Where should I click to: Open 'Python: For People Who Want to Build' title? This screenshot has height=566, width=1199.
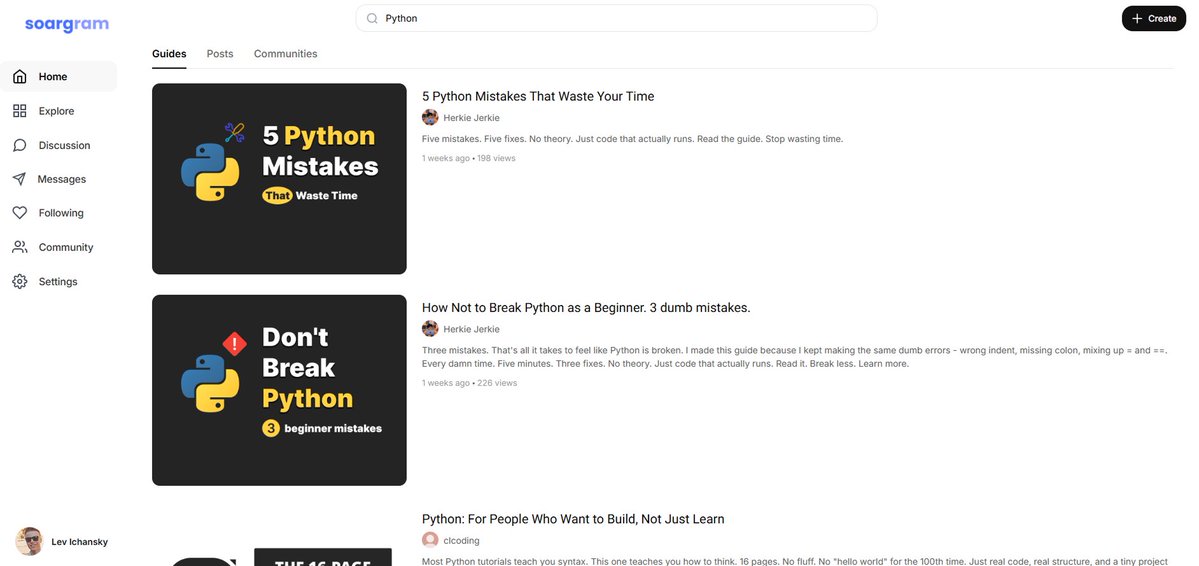574,519
